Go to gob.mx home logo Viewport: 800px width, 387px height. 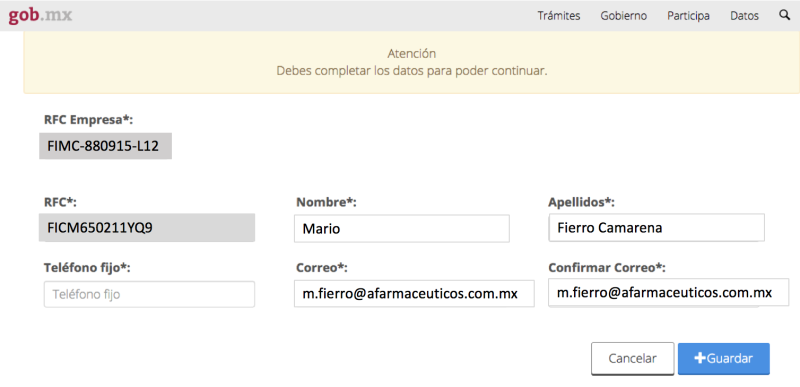[x=40, y=16]
